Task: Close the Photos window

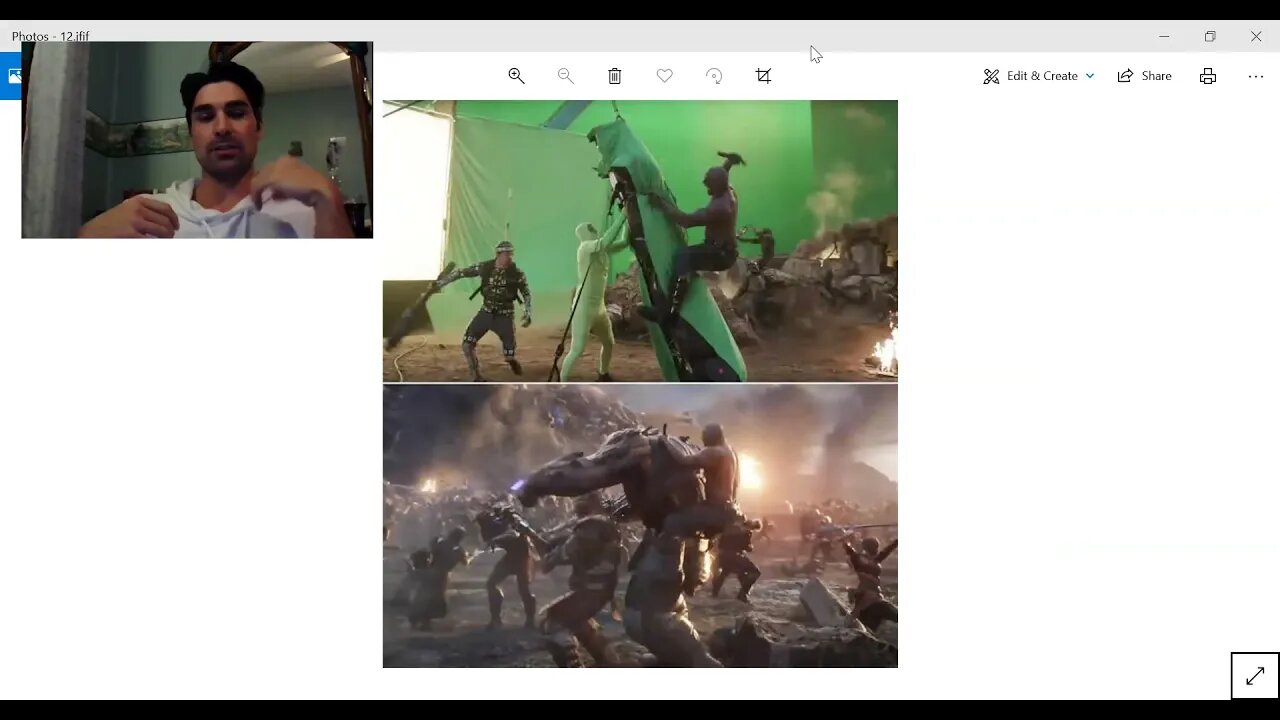Action: [x=1256, y=36]
